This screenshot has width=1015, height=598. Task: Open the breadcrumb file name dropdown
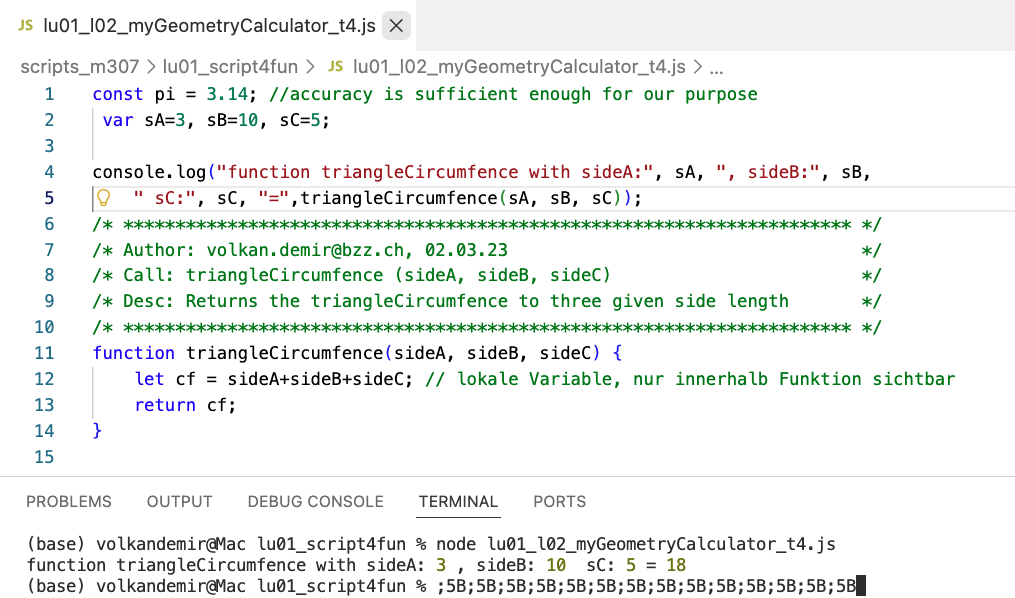coord(519,67)
